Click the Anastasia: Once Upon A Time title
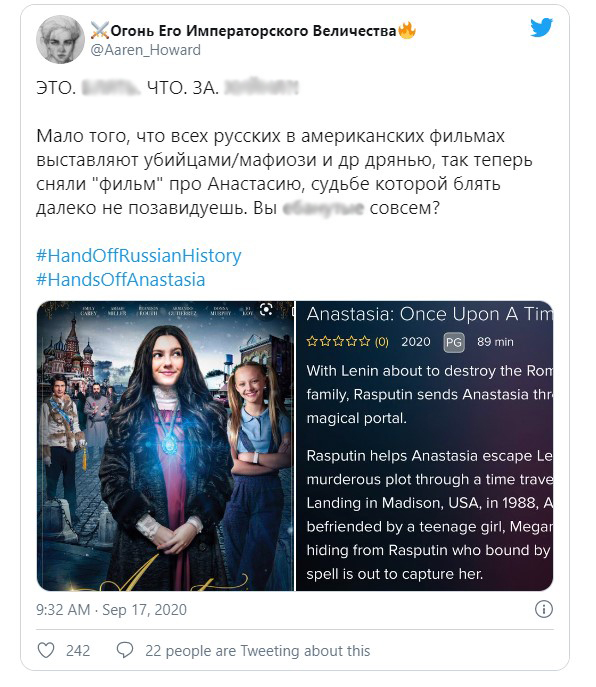The height and width of the screenshot is (687, 596). coord(429,314)
